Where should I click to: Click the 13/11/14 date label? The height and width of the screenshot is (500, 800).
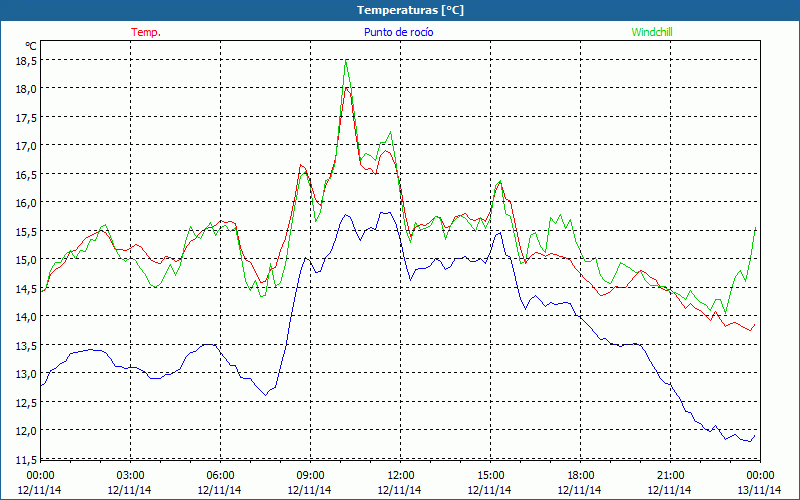(x=759, y=490)
